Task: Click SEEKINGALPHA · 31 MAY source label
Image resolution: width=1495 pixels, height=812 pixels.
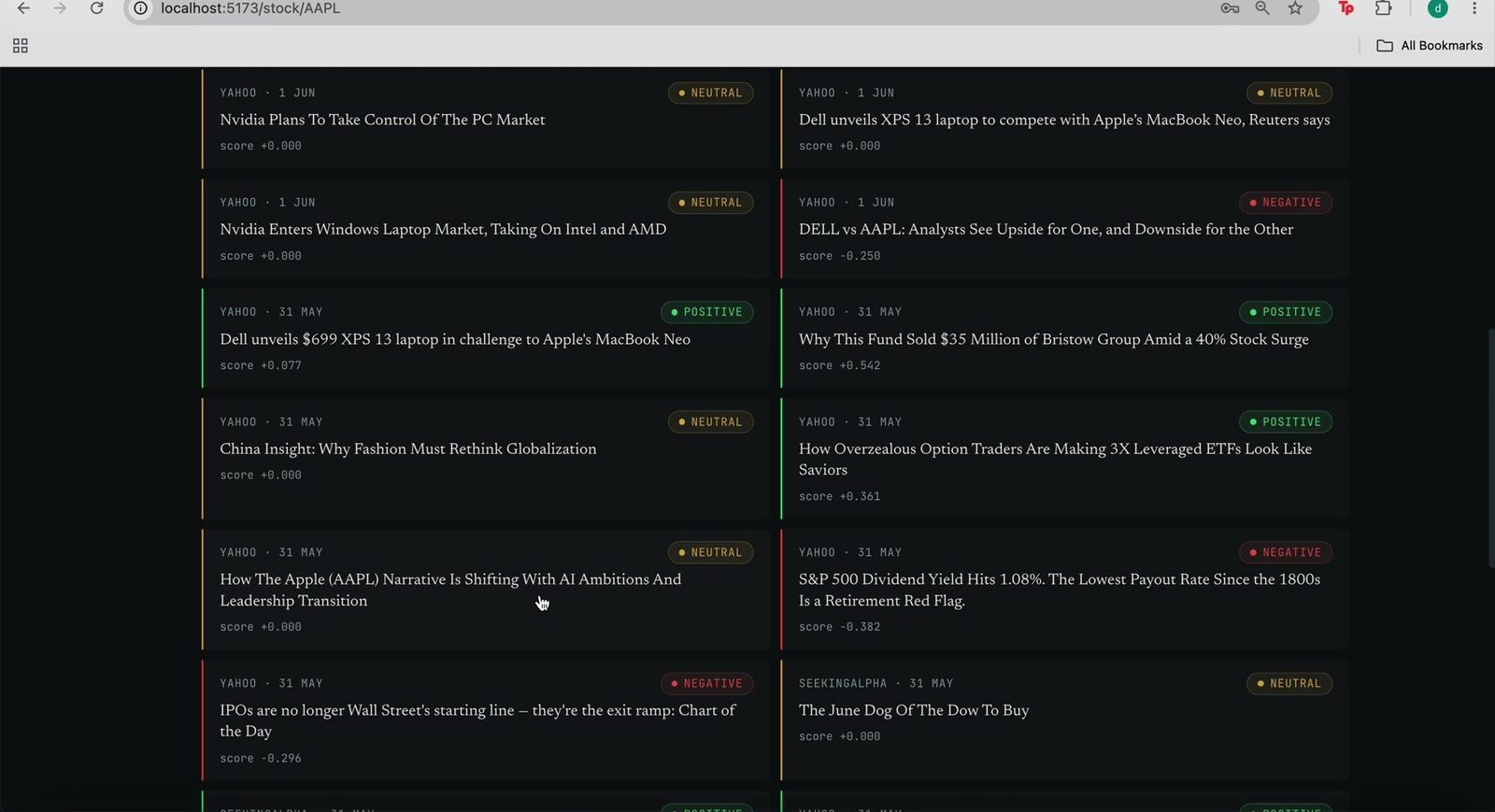Action: (876, 684)
